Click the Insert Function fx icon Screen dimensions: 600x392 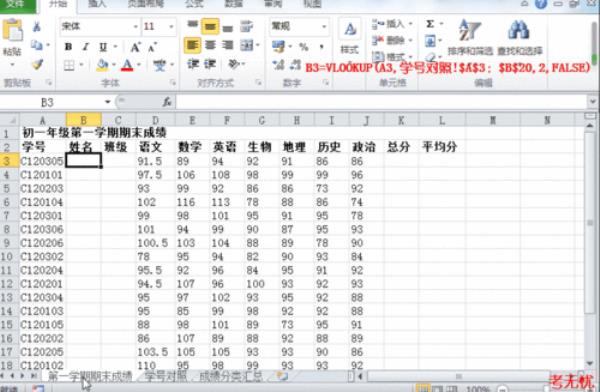167,102
